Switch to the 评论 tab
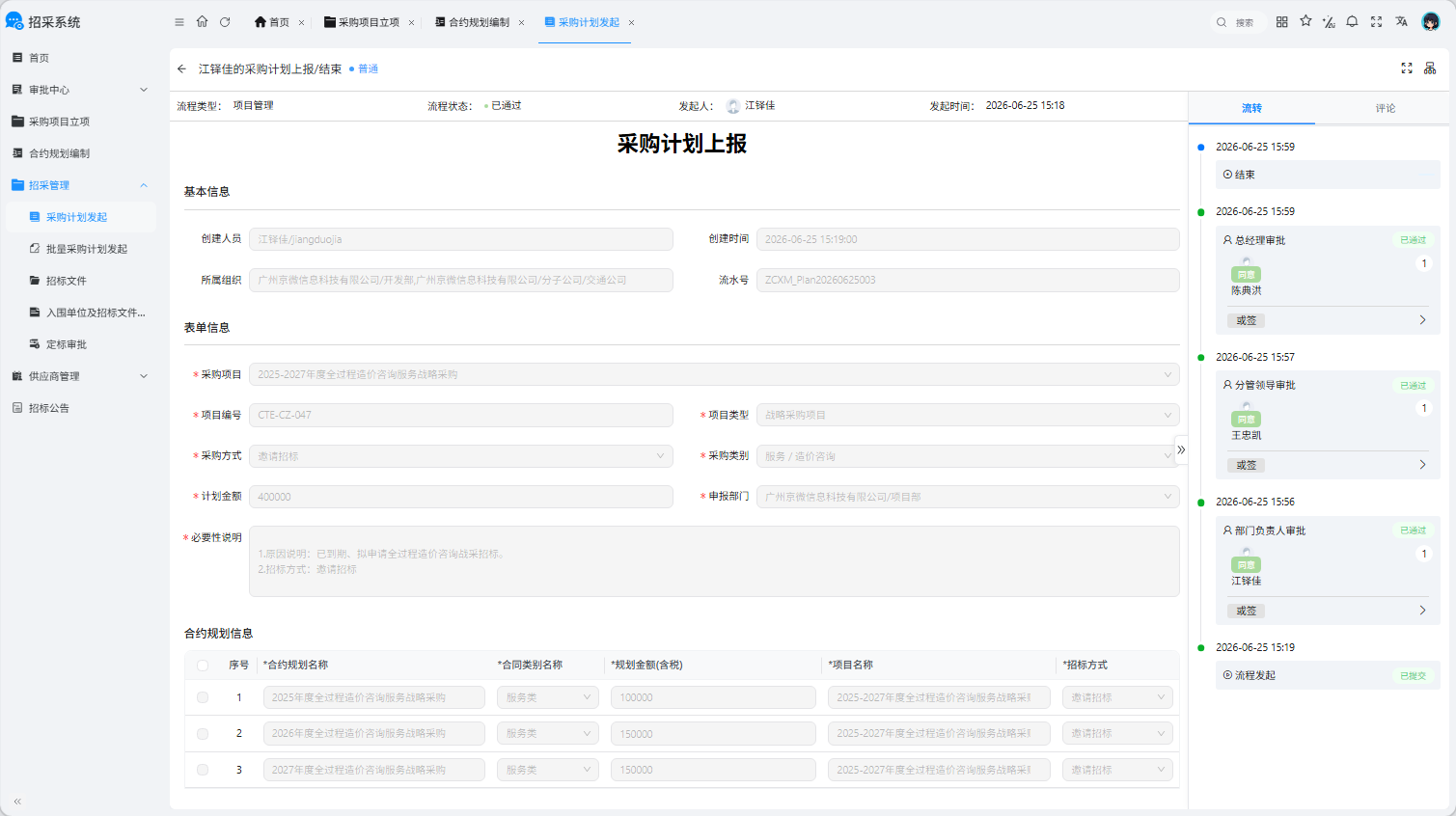This screenshot has height=816, width=1456. 1386,108
